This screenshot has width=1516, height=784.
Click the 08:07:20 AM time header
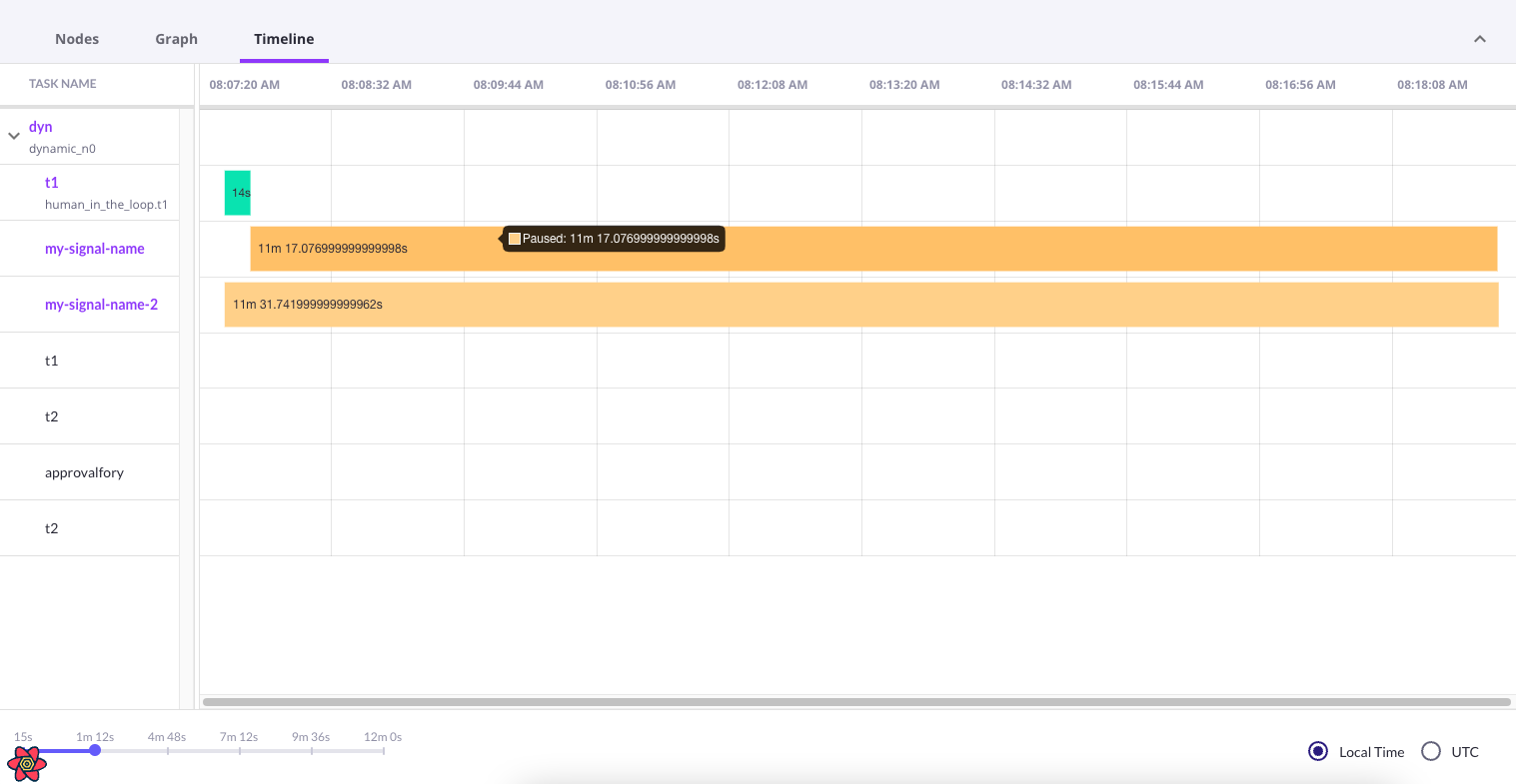pos(245,85)
